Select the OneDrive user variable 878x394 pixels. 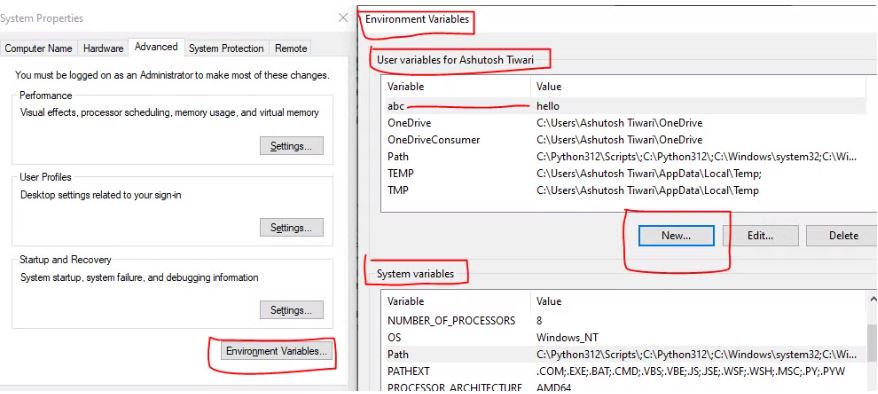click(624, 123)
